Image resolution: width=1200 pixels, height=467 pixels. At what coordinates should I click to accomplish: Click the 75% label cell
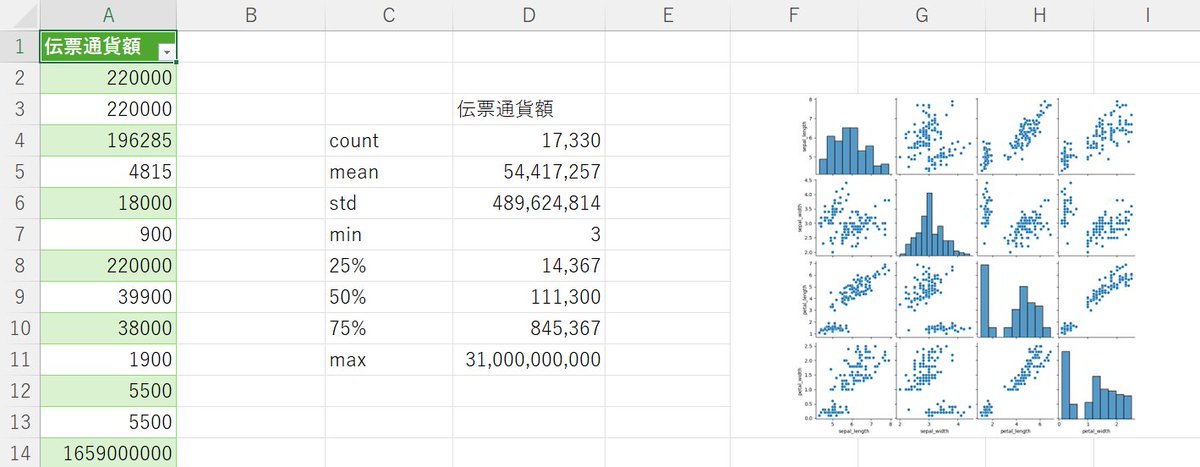[x=389, y=328]
